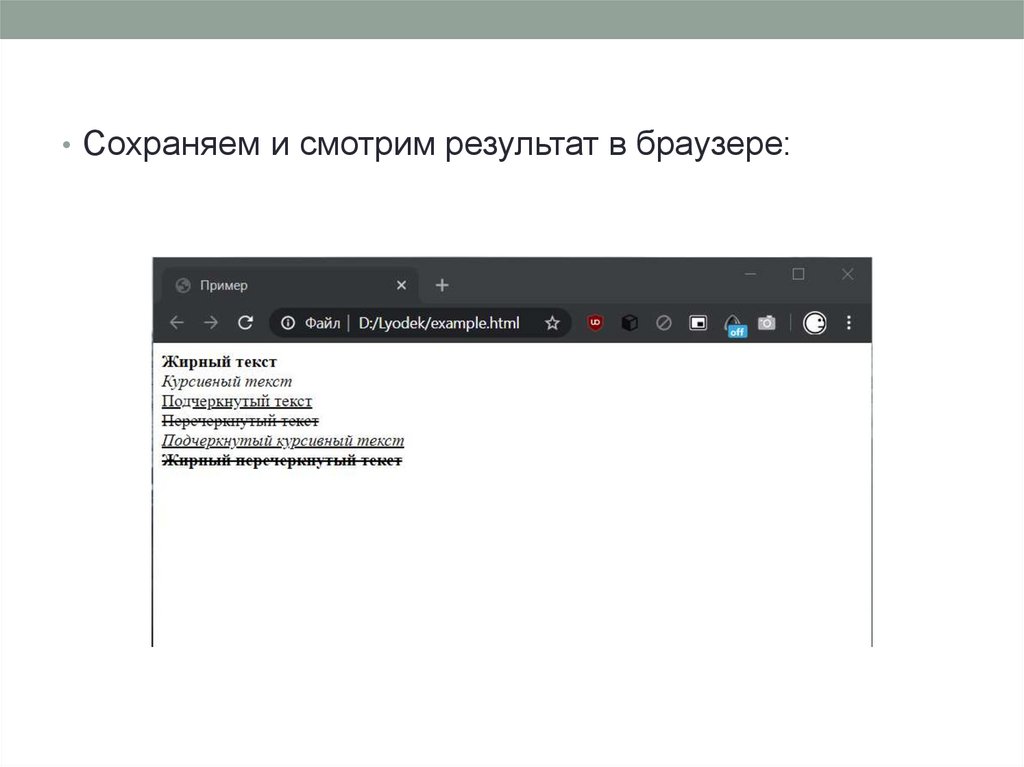
Task: Open the picture-in-picture extension icon
Action: click(698, 323)
